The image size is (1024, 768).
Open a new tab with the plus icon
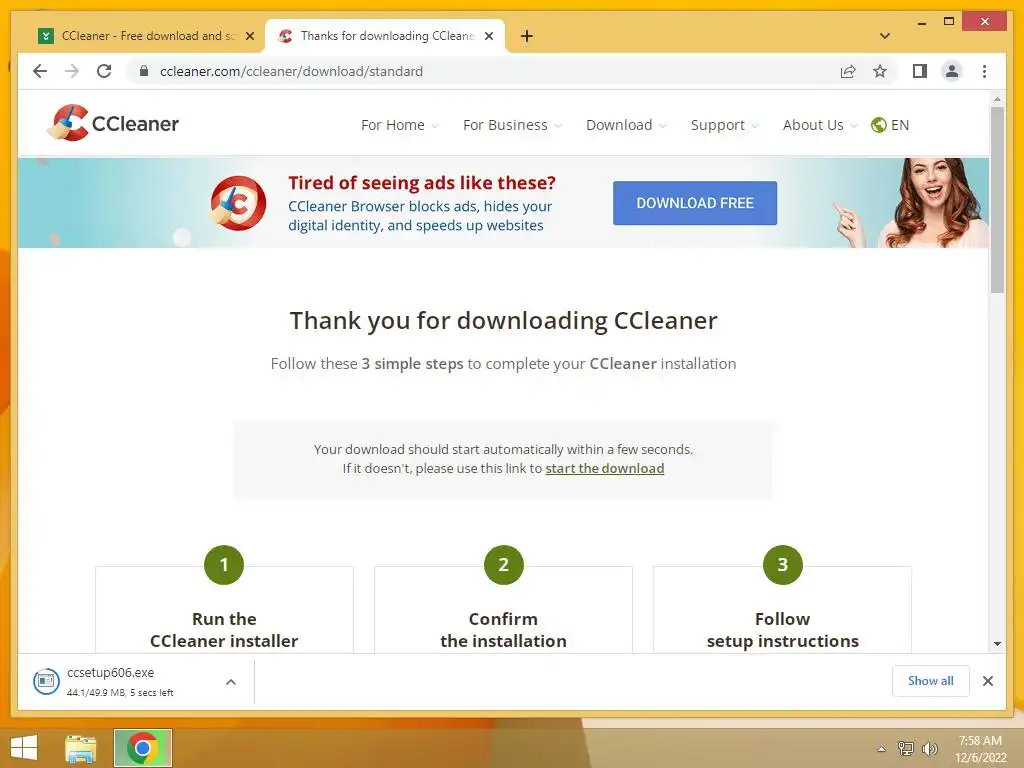click(527, 36)
